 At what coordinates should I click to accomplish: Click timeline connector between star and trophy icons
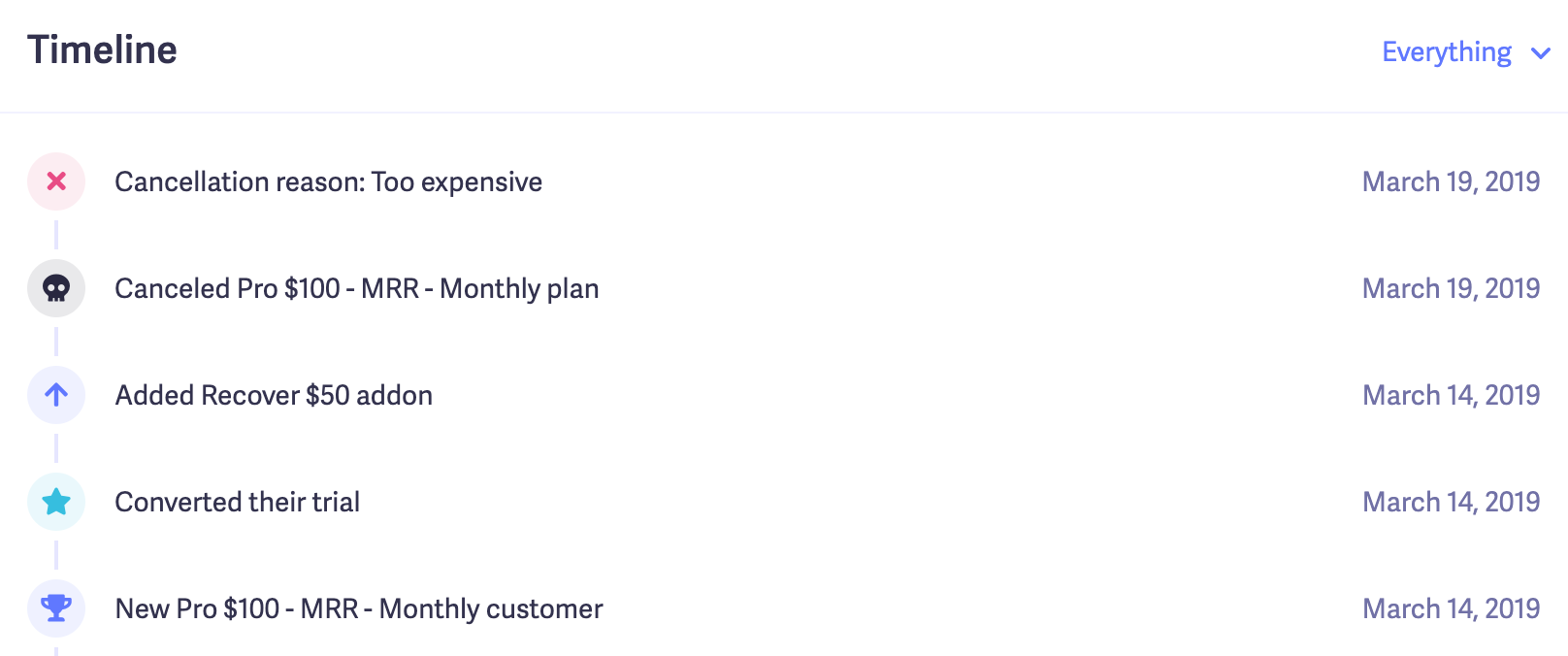pos(56,555)
